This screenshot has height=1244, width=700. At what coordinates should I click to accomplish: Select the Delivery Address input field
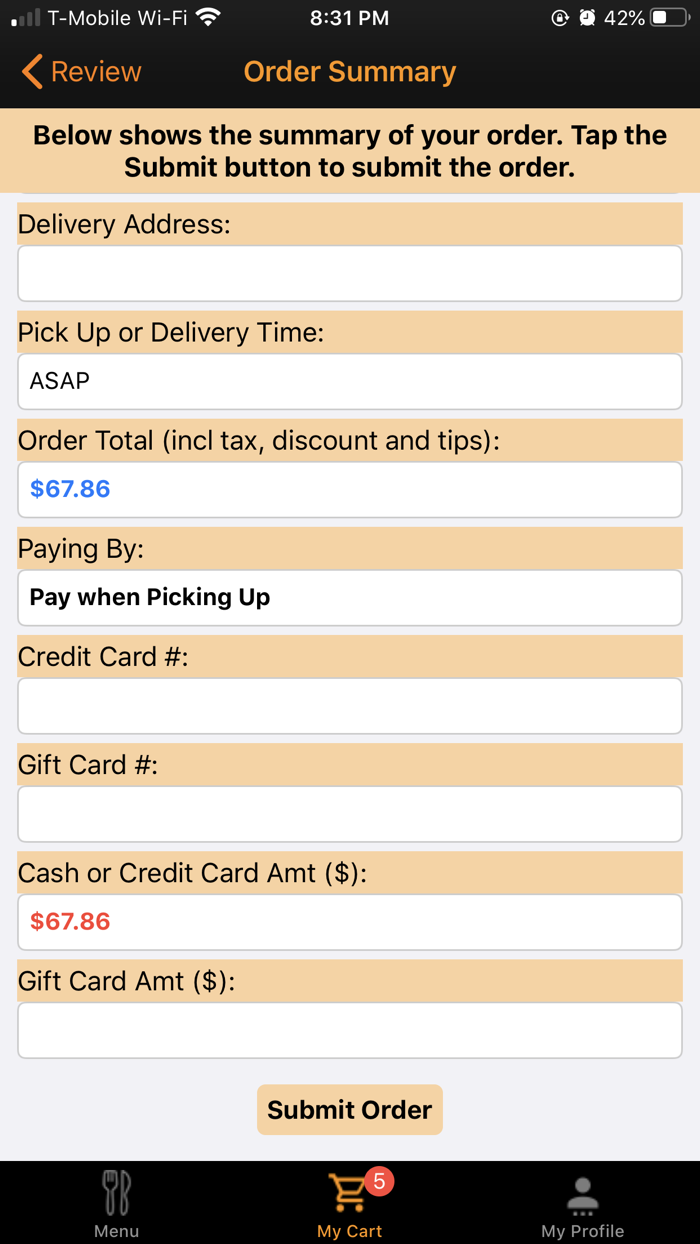click(x=349, y=273)
